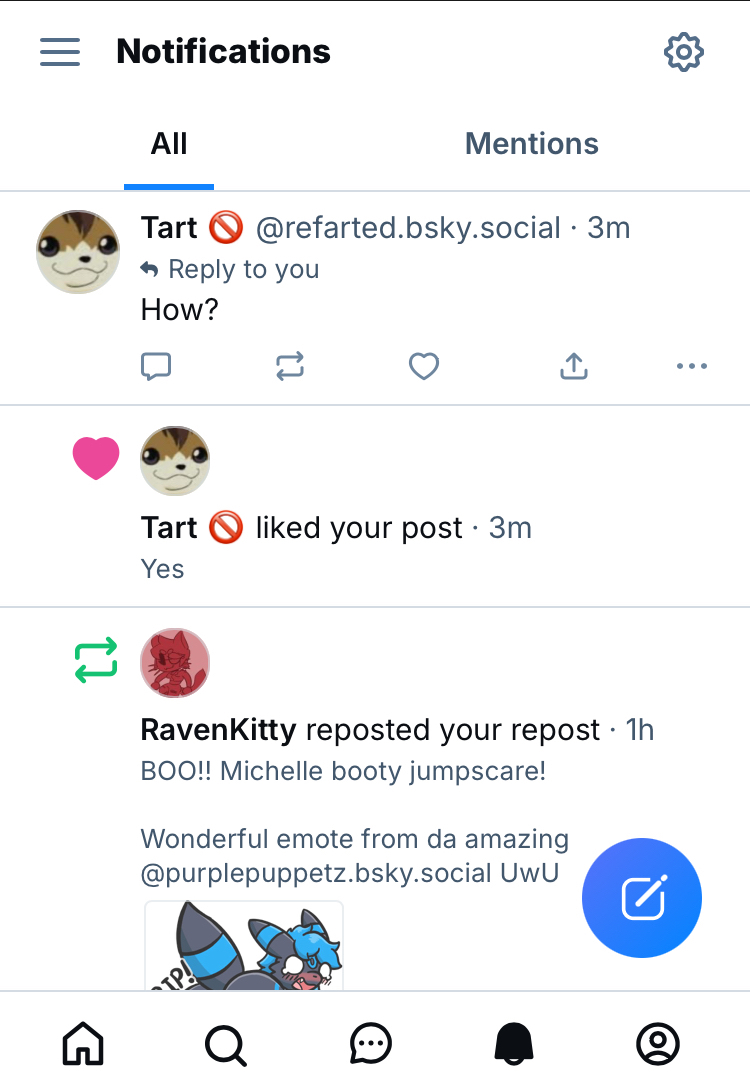
Task: Open Profile from bottom navigation
Action: click(658, 1044)
